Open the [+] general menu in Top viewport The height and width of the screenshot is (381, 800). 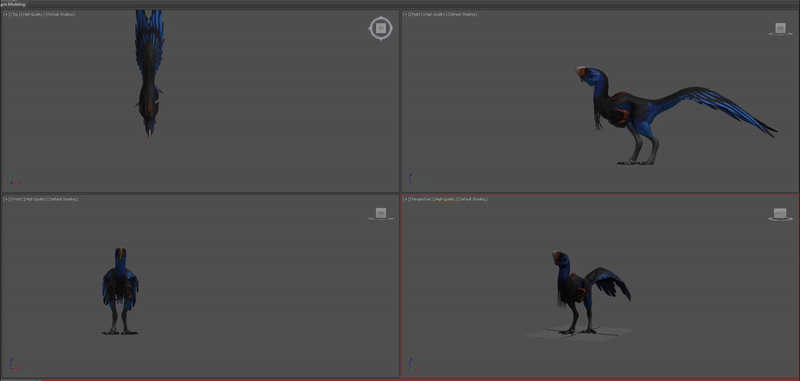click(6, 14)
